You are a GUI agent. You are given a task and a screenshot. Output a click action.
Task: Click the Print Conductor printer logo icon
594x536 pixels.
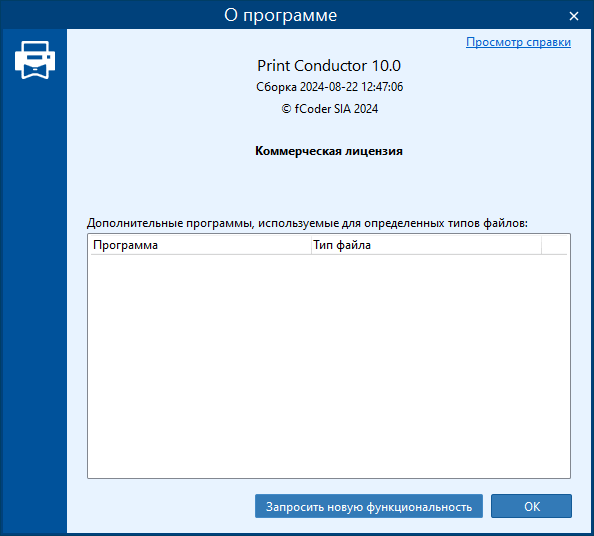(35, 60)
